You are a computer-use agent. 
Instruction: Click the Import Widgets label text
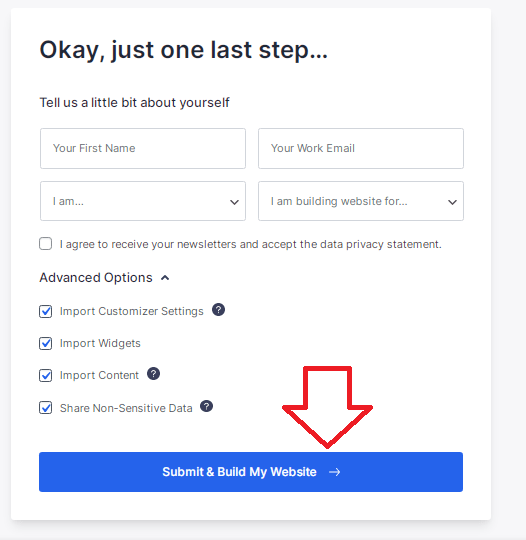(100, 343)
